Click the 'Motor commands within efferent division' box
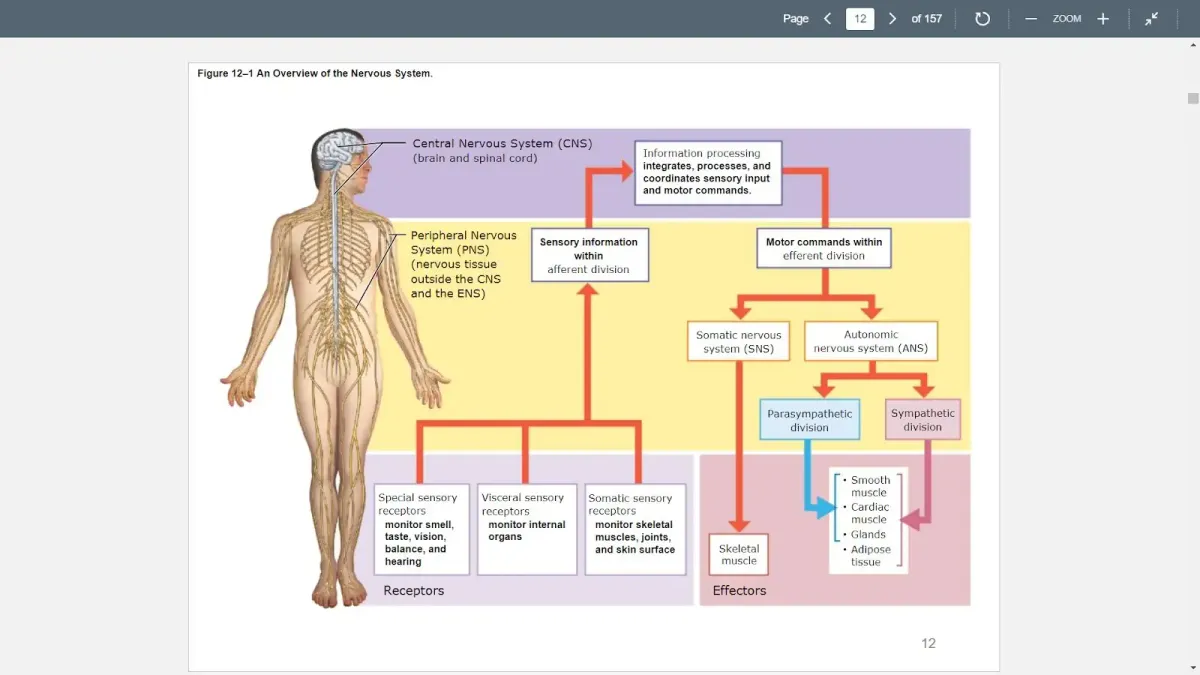Screen dimensions: 1200x675 tap(824, 249)
